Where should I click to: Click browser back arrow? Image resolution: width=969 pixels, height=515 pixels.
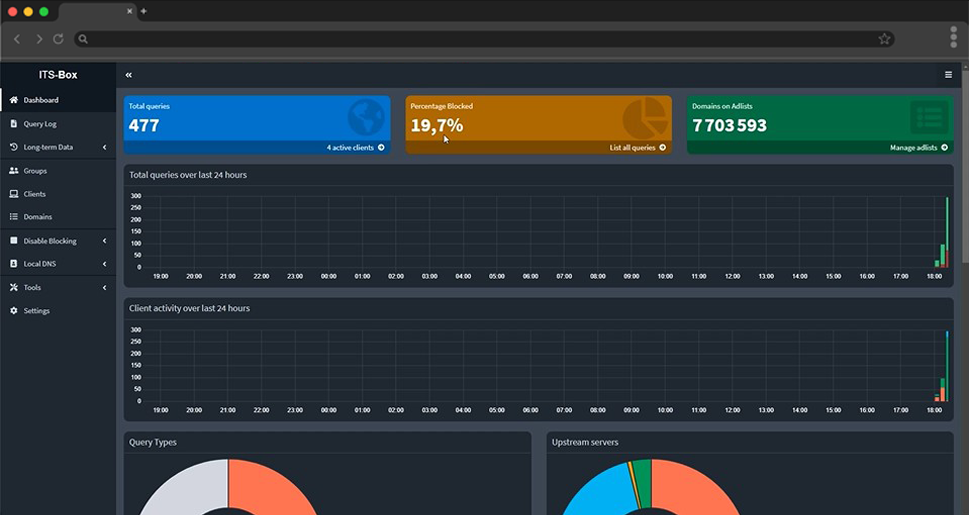(x=17, y=39)
